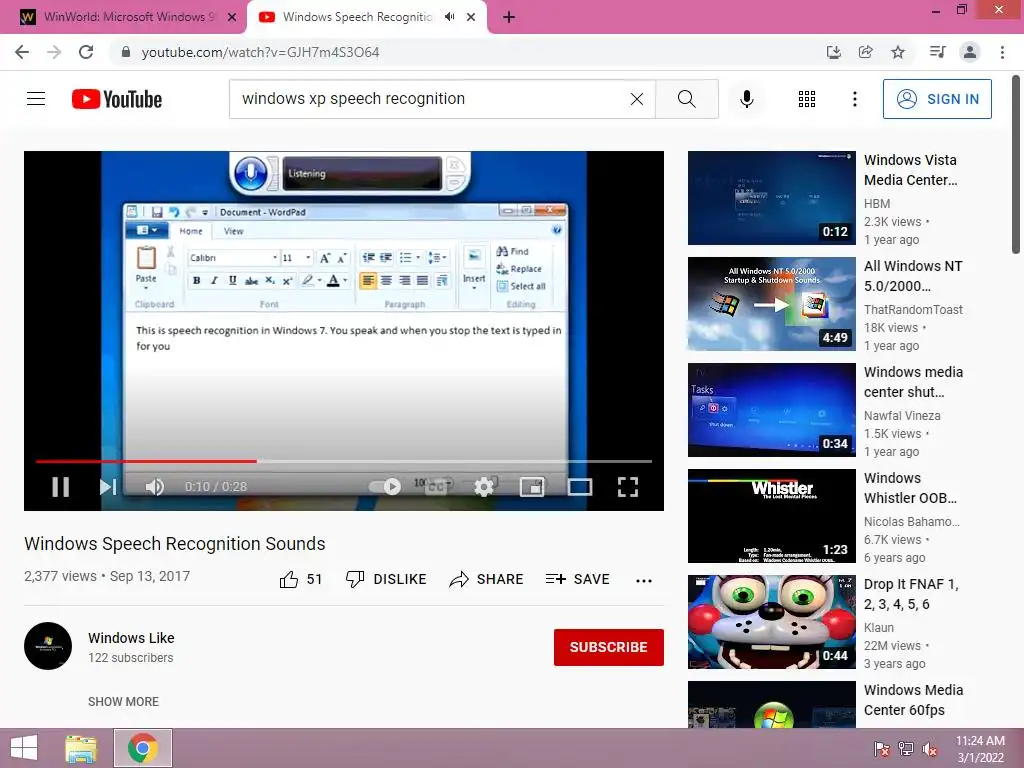1024x768 pixels.
Task: Close the WinWorld tab
Action: click(232, 18)
